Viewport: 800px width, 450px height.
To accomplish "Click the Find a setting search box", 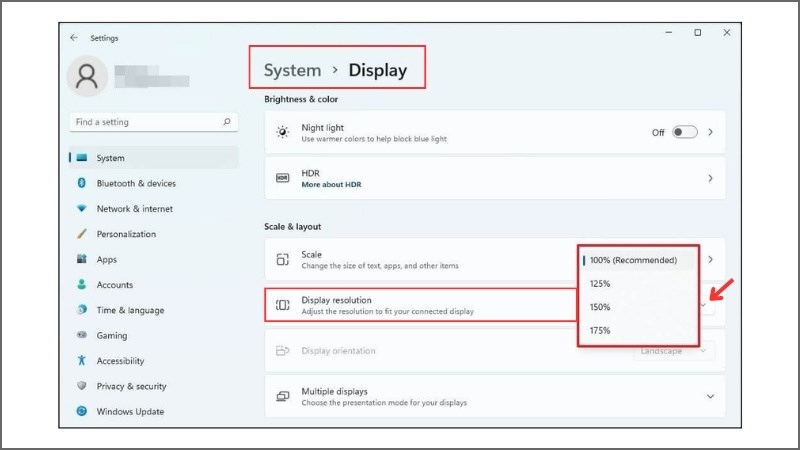I will click(x=154, y=122).
